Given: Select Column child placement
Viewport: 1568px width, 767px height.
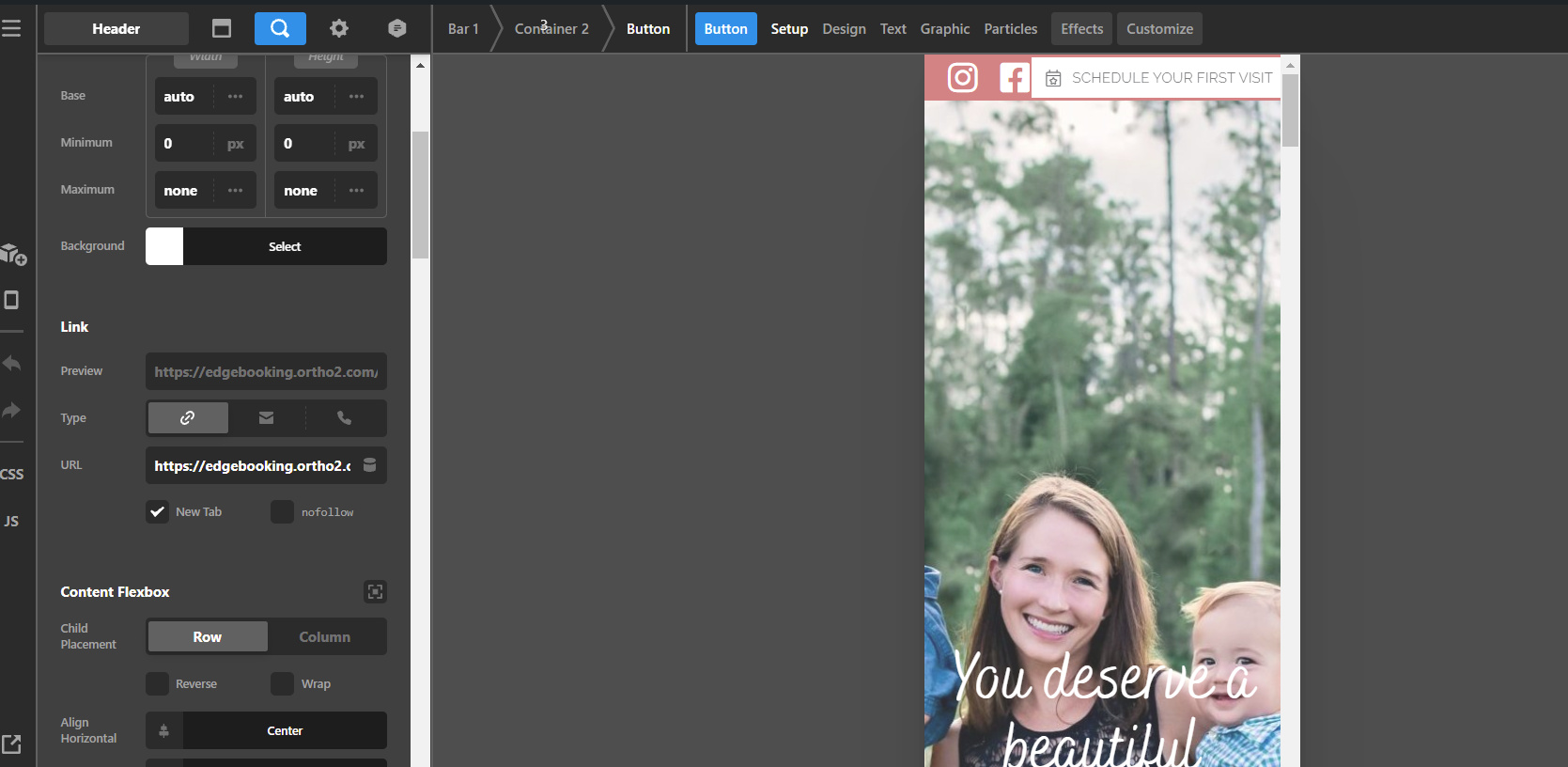Looking at the screenshot, I should (325, 637).
